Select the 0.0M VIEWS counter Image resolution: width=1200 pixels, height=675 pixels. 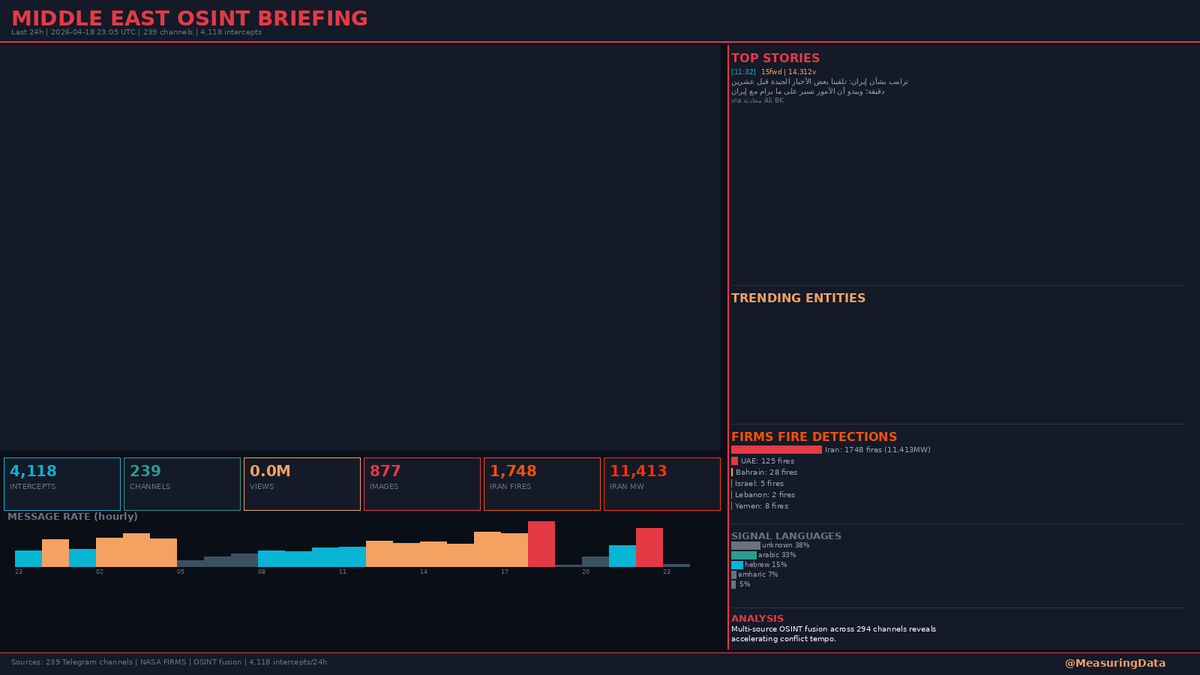[301, 483]
